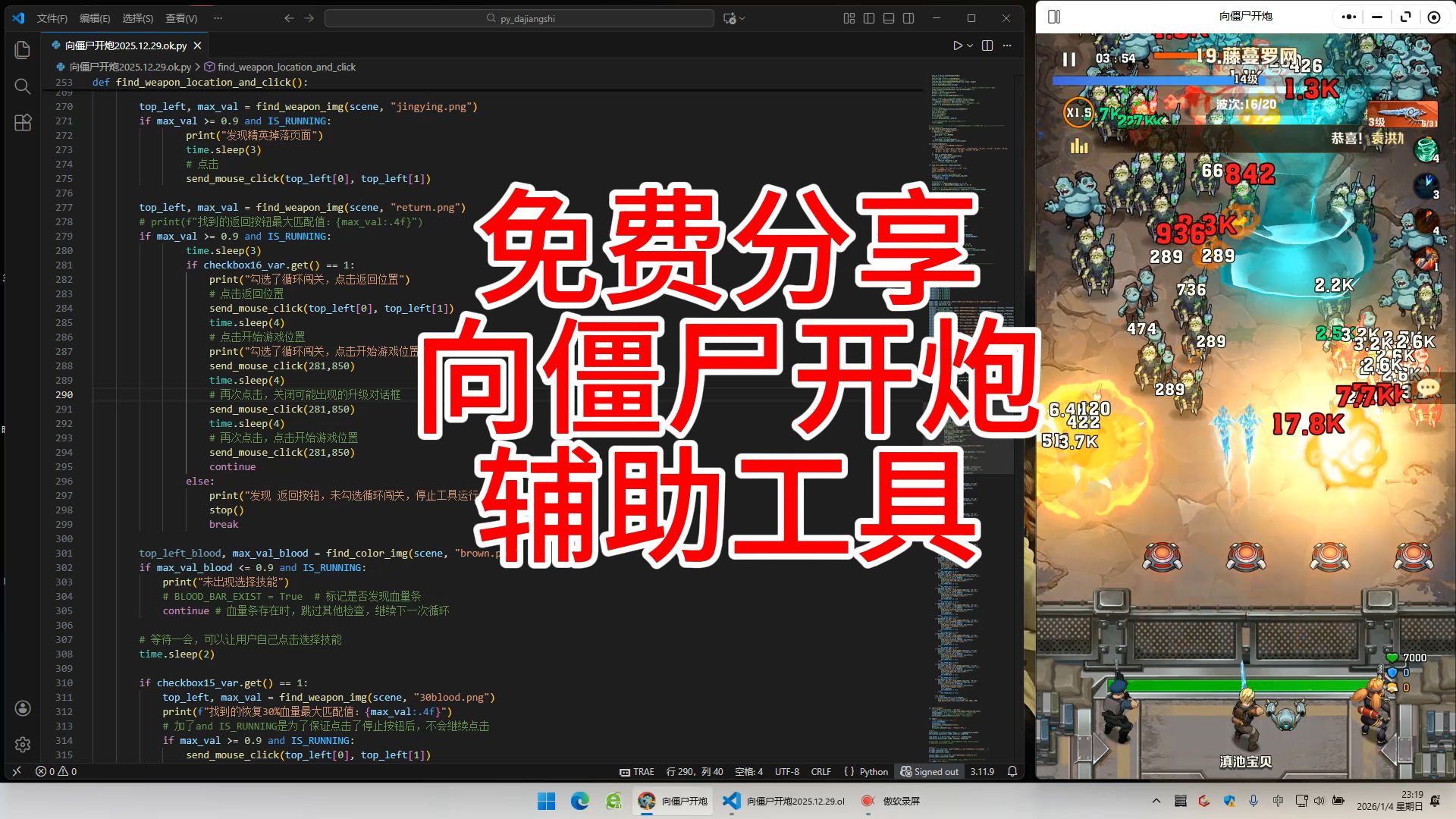The height and width of the screenshot is (819, 1456).
Task: Click the TRAE status bar item
Action: (x=636, y=771)
